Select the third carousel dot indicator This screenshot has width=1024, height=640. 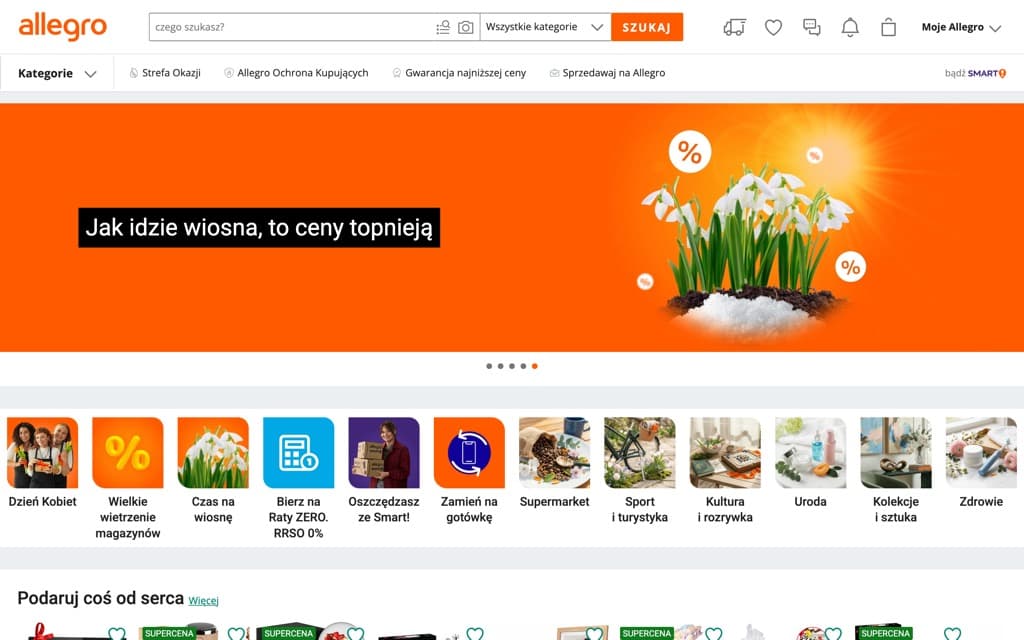513,366
